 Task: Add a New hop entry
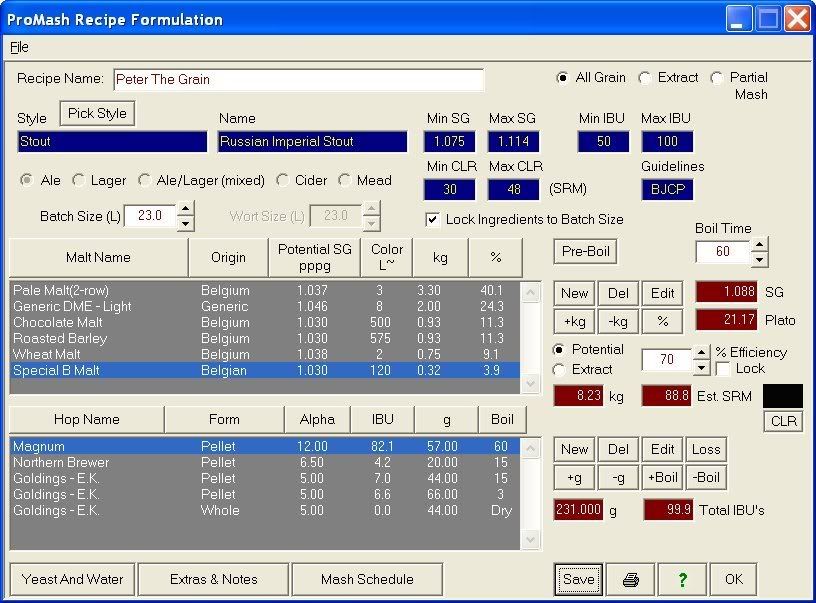pyautogui.click(x=574, y=450)
